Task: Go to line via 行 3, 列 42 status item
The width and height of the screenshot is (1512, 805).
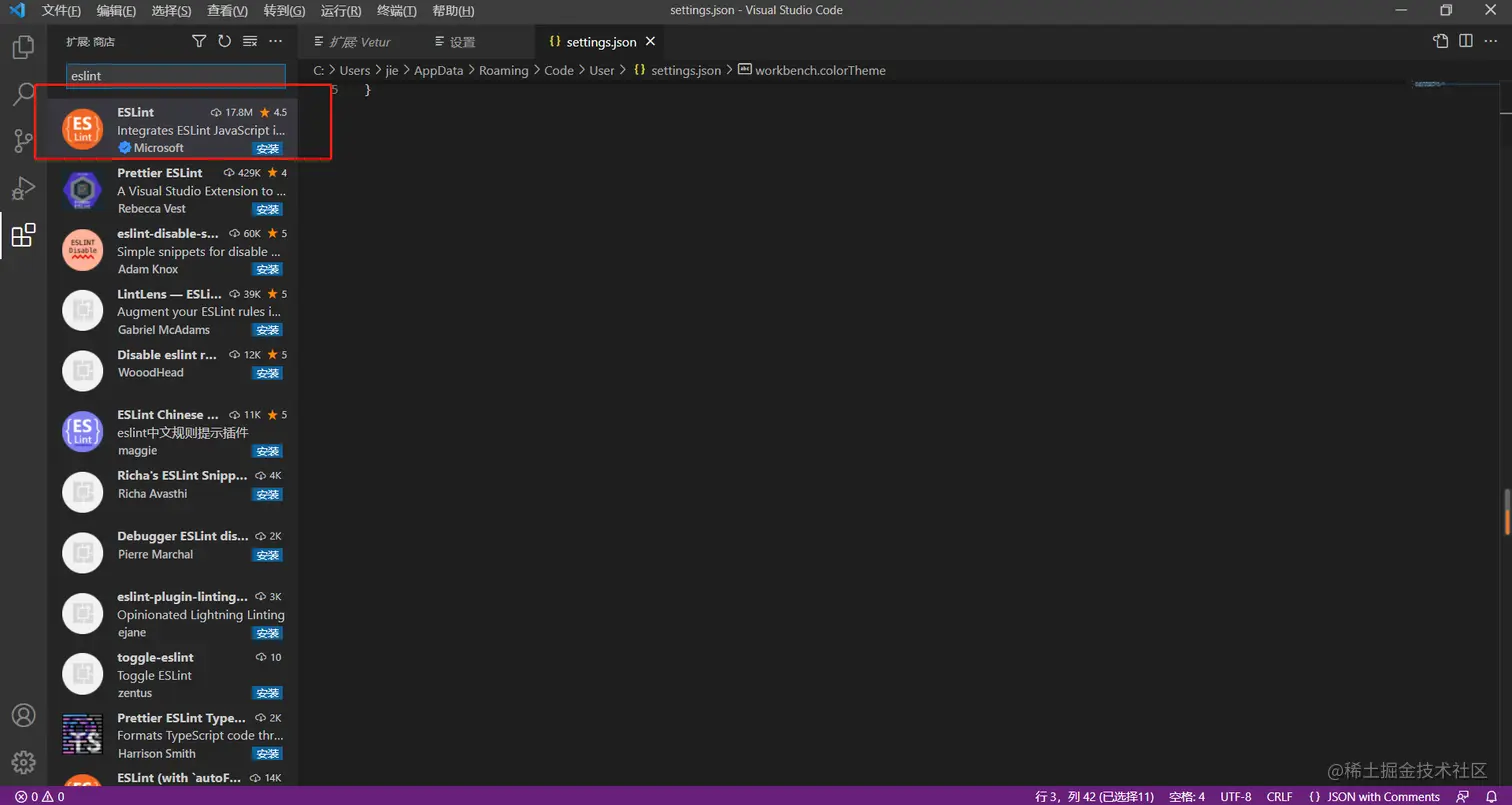Action: (x=1095, y=797)
